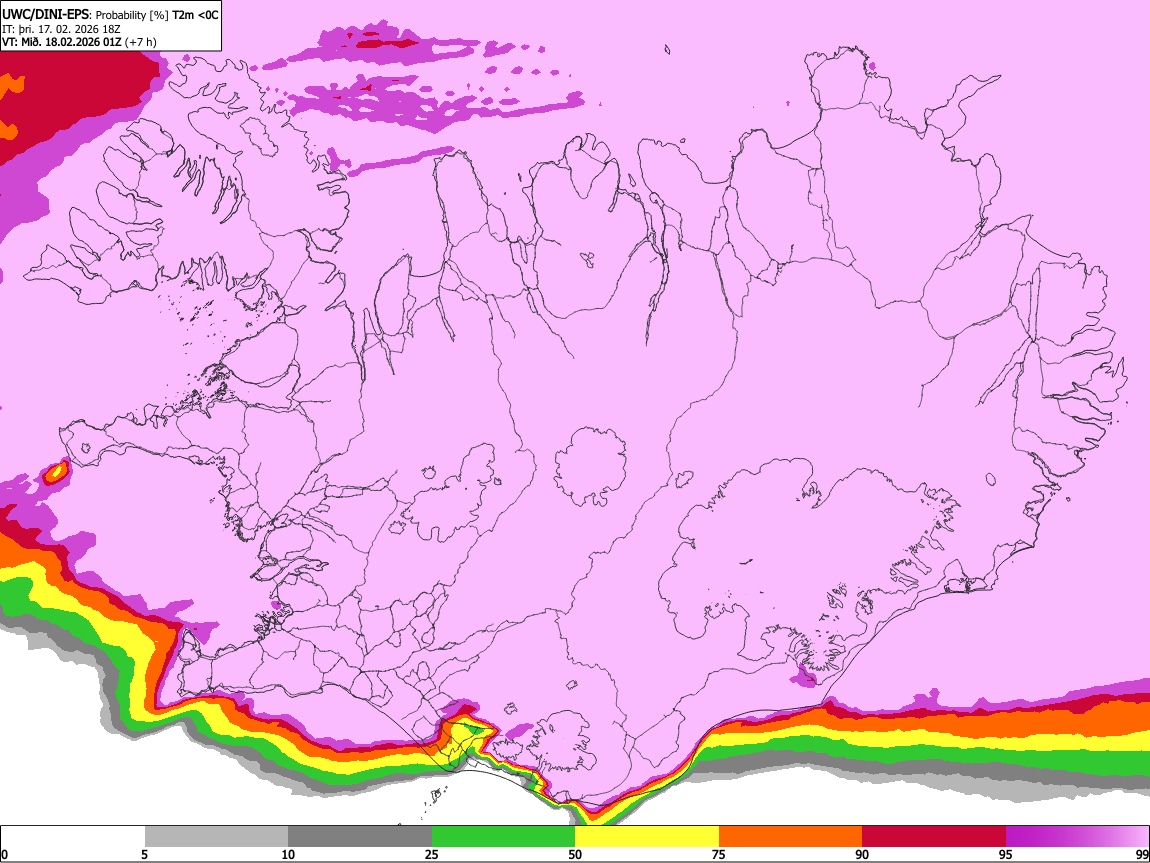Click the crimson 90-95 legend swatch
This screenshot has height=863, width=1150.
[x=934, y=837]
